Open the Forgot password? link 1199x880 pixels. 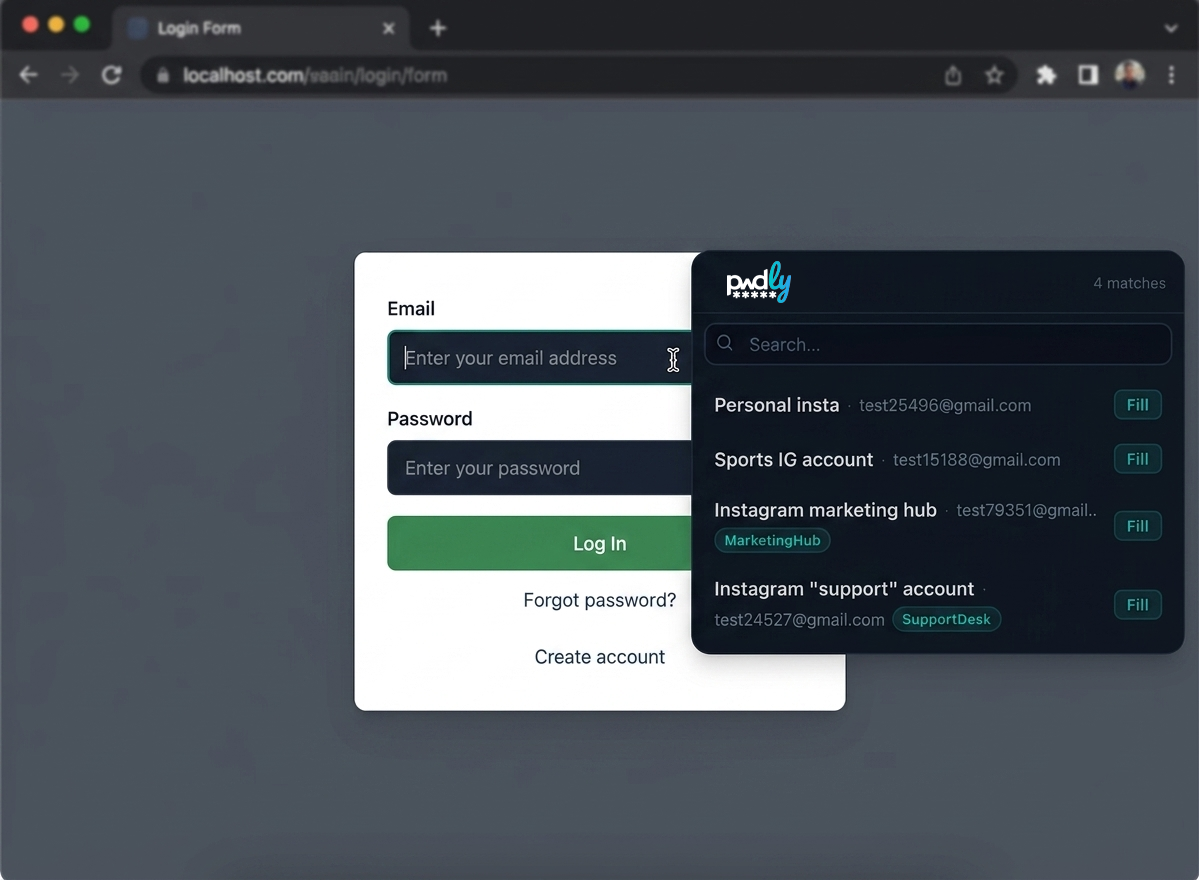pyautogui.click(x=600, y=600)
